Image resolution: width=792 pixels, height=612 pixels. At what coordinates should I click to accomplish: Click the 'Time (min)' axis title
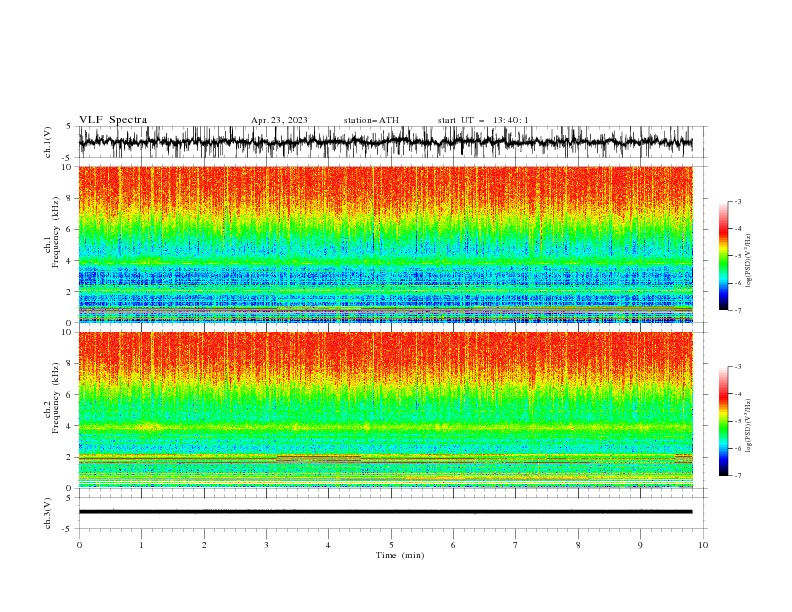pos(400,555)
